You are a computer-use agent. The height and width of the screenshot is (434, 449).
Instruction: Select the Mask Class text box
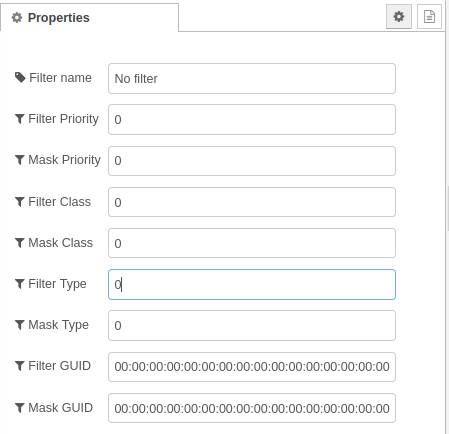(x=252, y=243)
